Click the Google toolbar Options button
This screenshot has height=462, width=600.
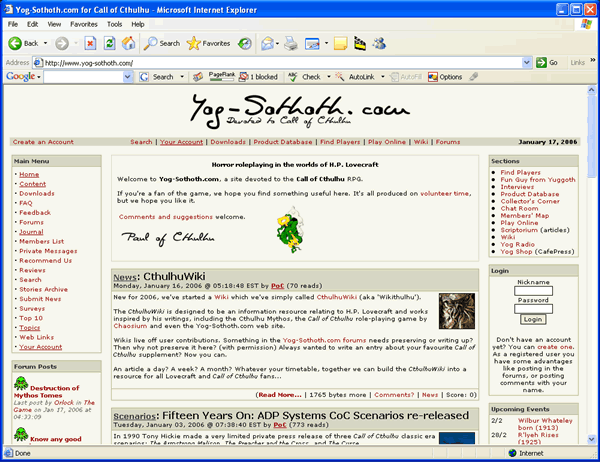coord(445,77)
